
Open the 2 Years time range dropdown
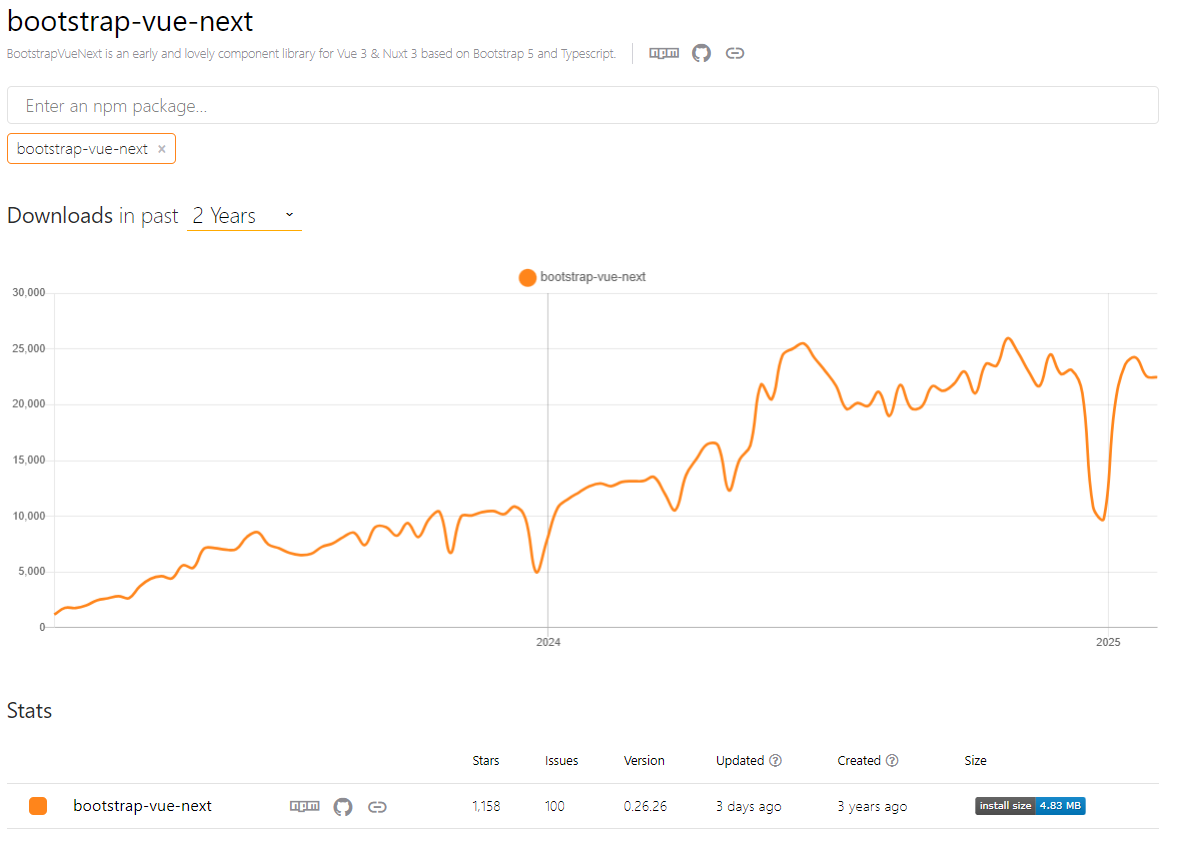[x=243, y=216]
